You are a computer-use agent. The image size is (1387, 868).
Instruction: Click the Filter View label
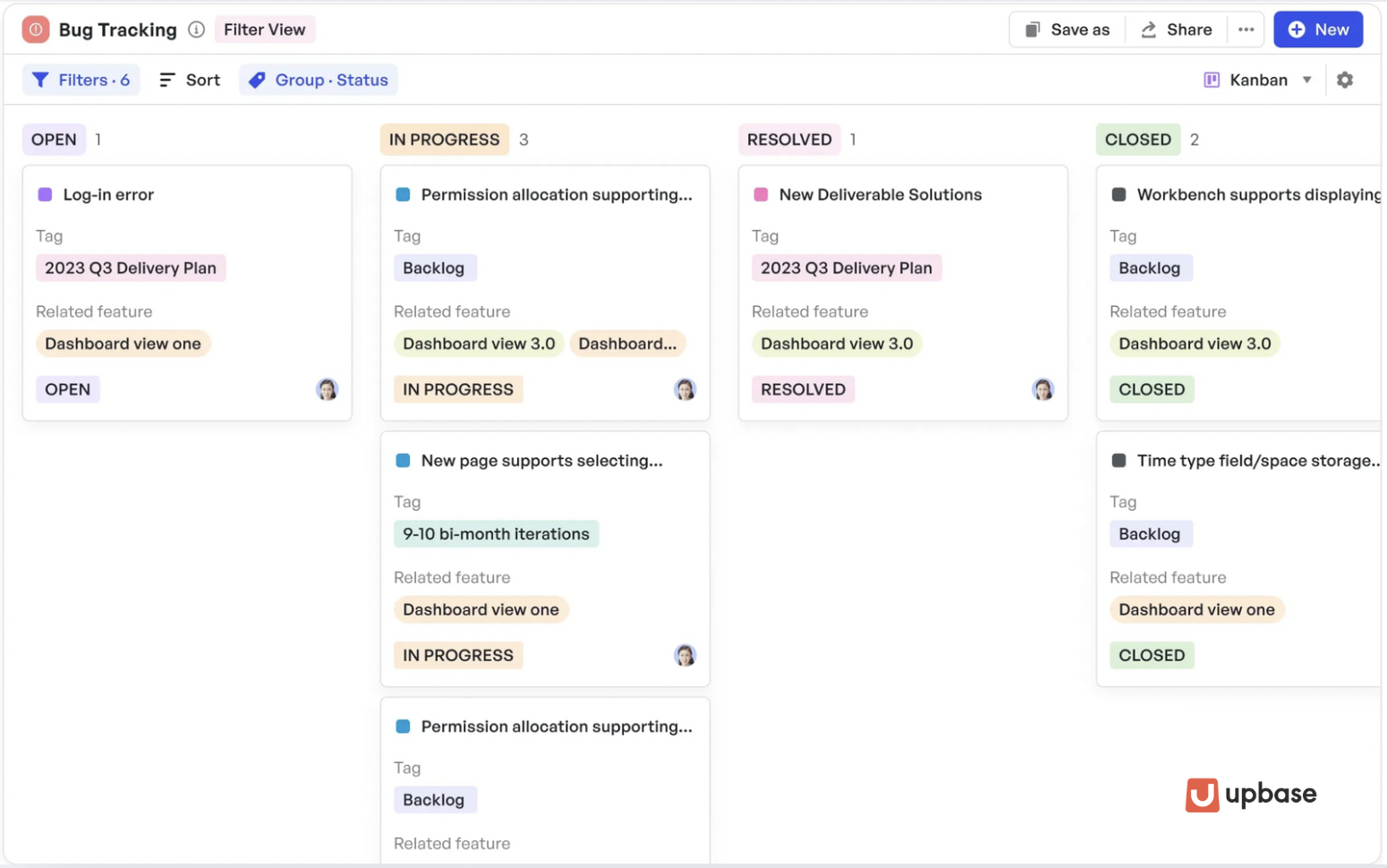264,30
